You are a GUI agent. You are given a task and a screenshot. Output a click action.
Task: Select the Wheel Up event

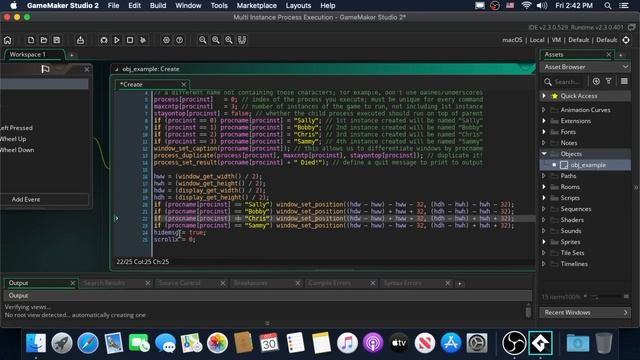coord(13,139)
